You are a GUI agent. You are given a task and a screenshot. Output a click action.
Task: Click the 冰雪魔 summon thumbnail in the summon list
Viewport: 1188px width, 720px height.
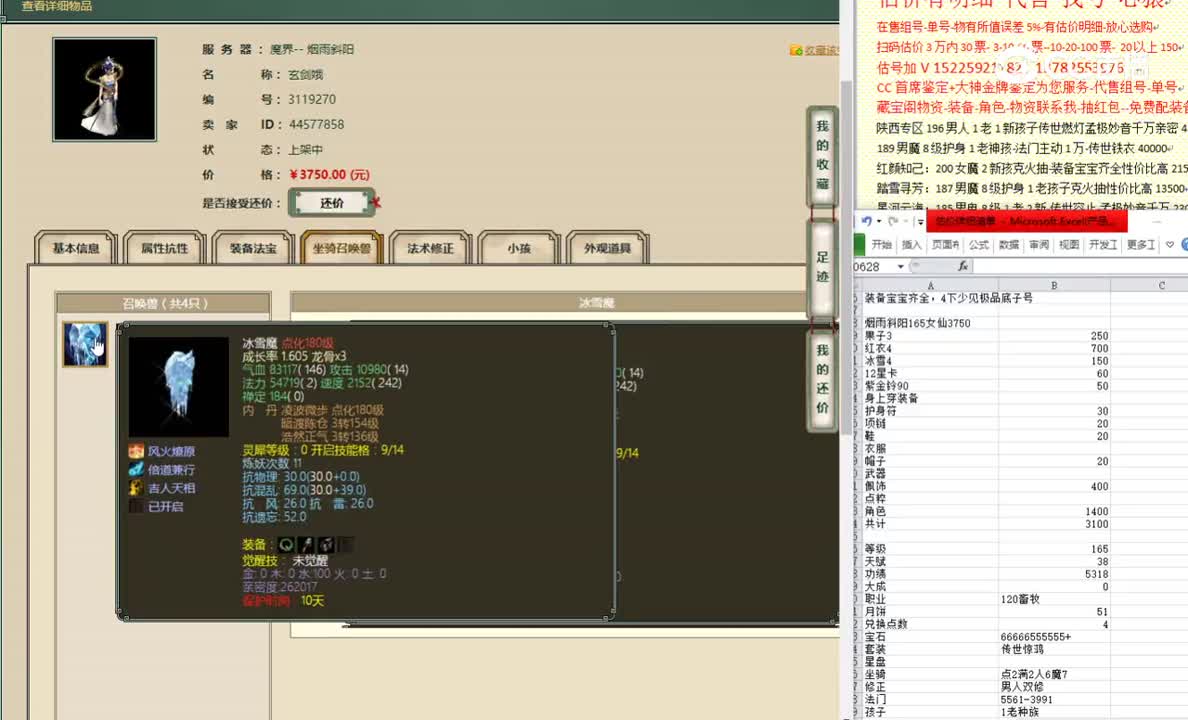pyautogui.click(x=85, y=343)
